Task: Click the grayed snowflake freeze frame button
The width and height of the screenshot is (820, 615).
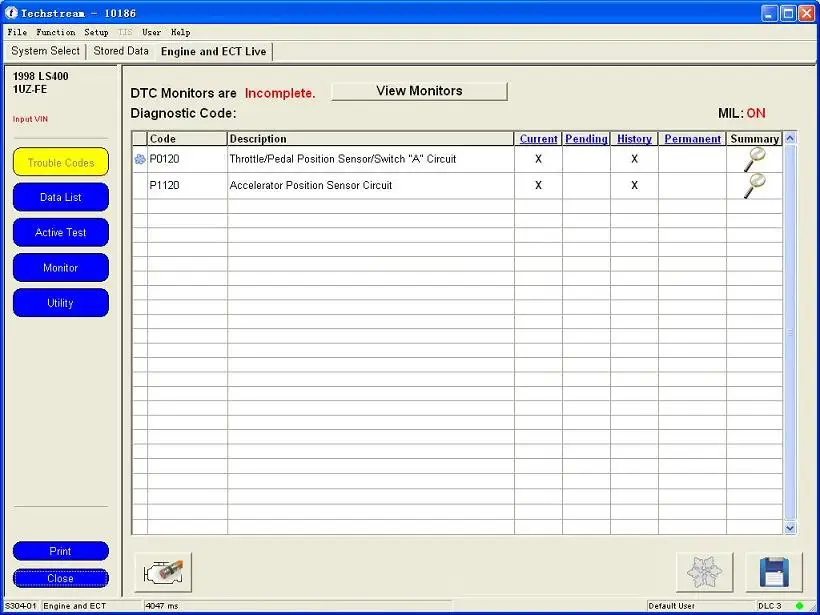Action: point(704,572)
